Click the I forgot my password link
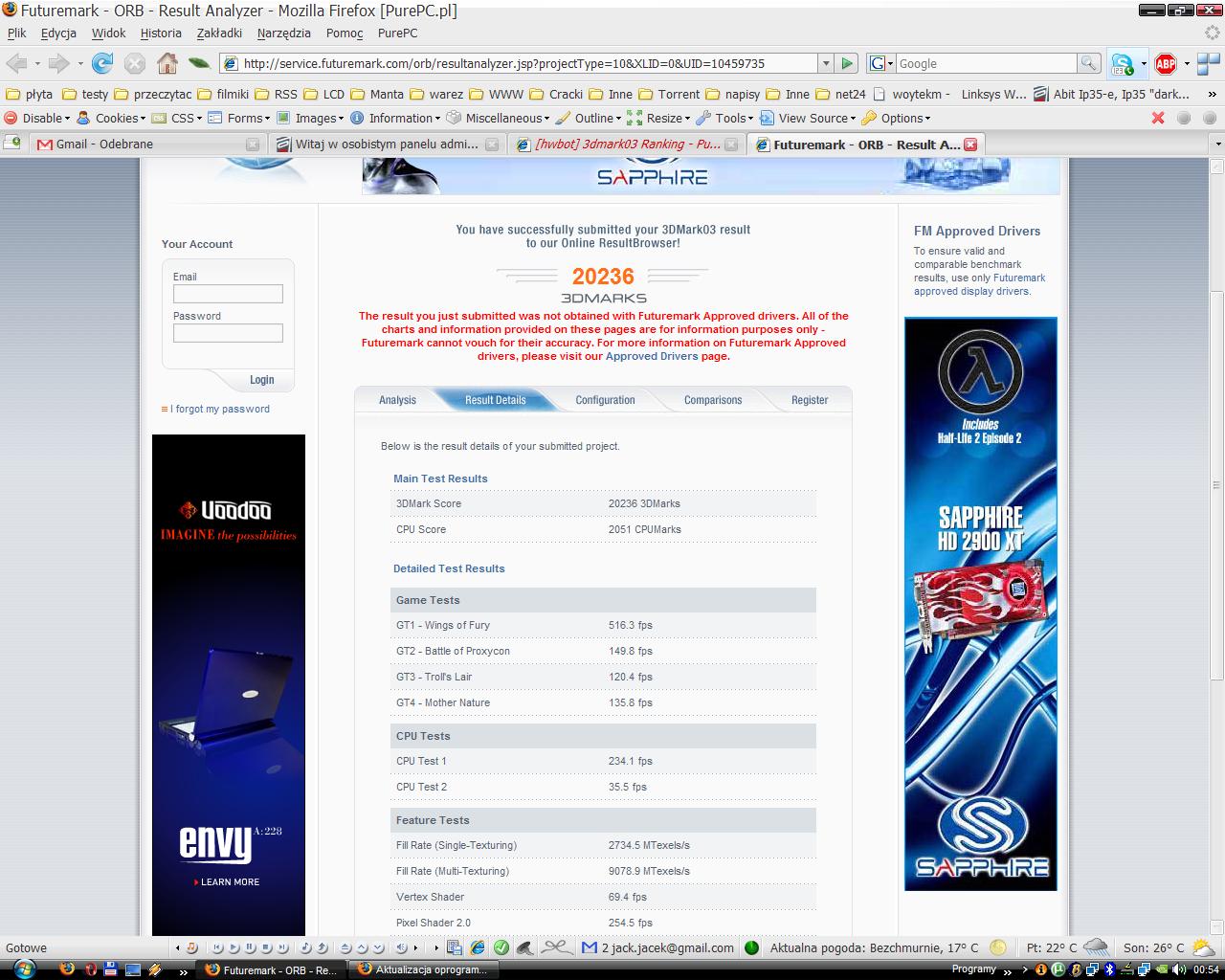 tap(220, 409)
